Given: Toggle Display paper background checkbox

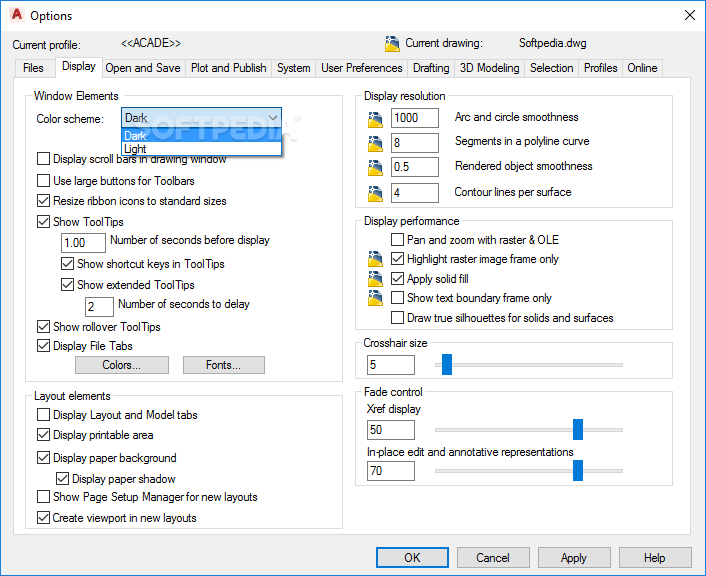Looking at the screenshot, I should [x=43, y=458].
